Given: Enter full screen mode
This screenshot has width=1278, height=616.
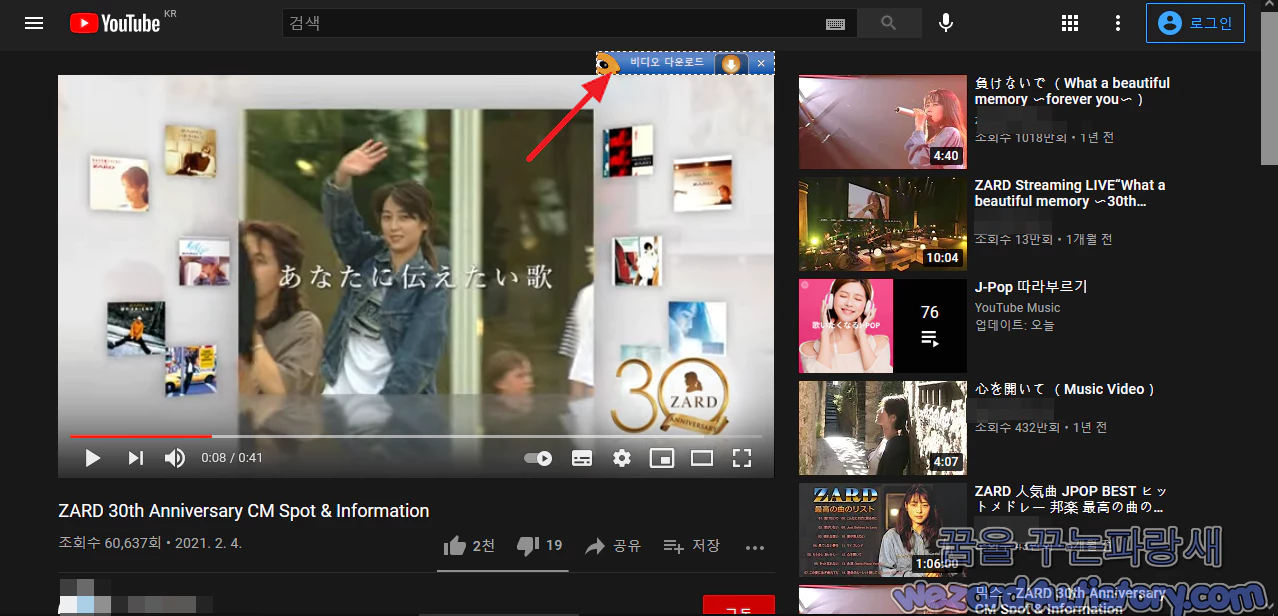Looking at the screenshot, I should point(741,458).
